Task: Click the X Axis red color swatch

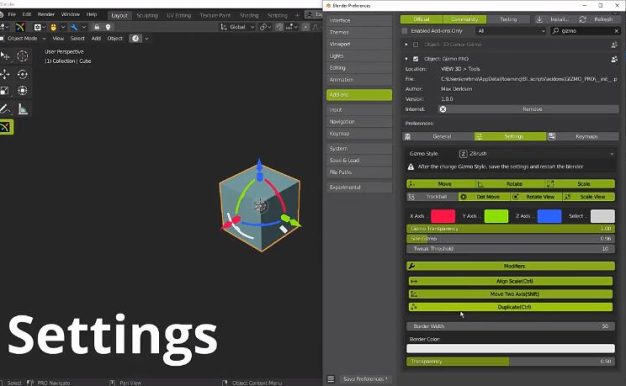Action: pos(443,216)
